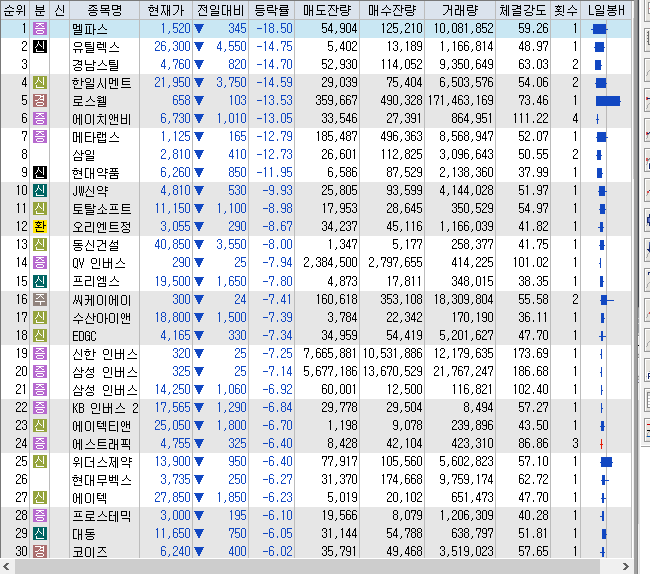Open the red candle chart for 에스트래픽
The height and width of the screenshot is (574, 650).
click(601, 444)
